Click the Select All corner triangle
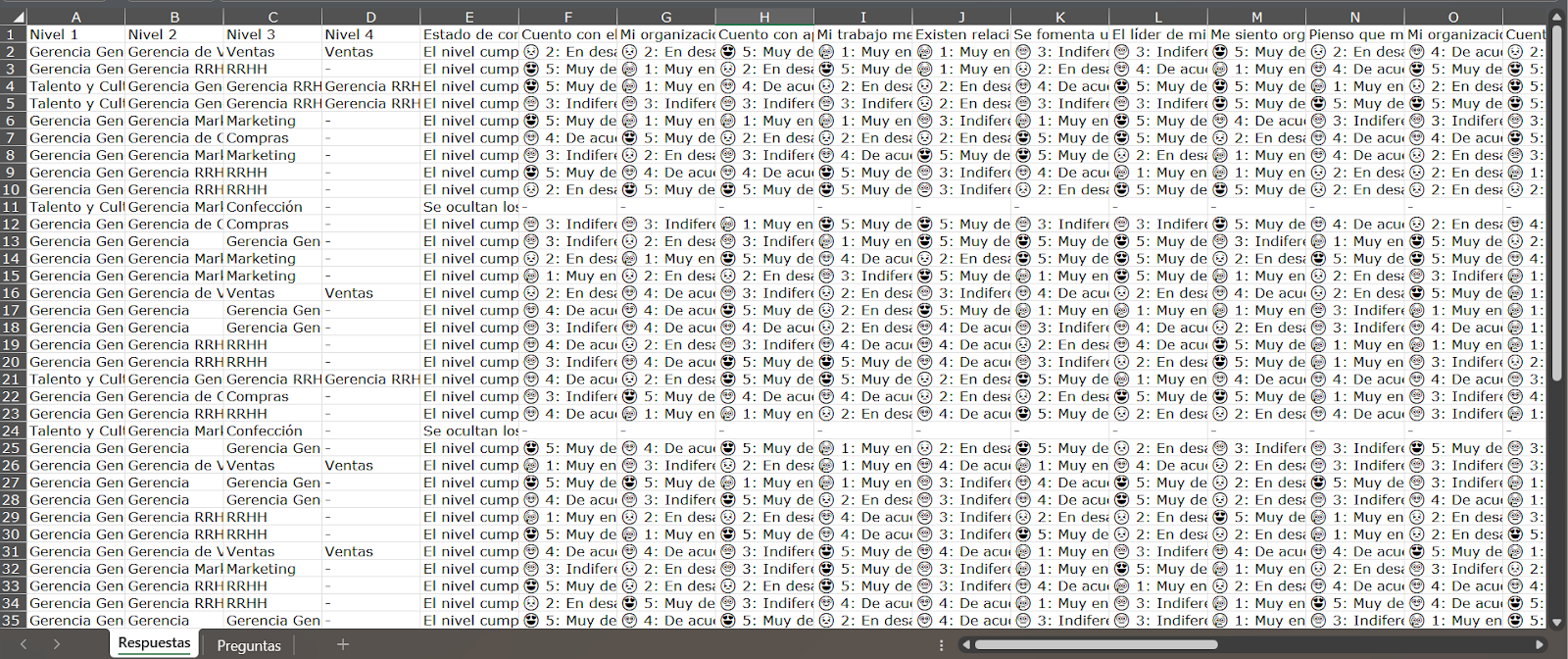This screenshot has width=1568, height=659. [x=14, y=17]
